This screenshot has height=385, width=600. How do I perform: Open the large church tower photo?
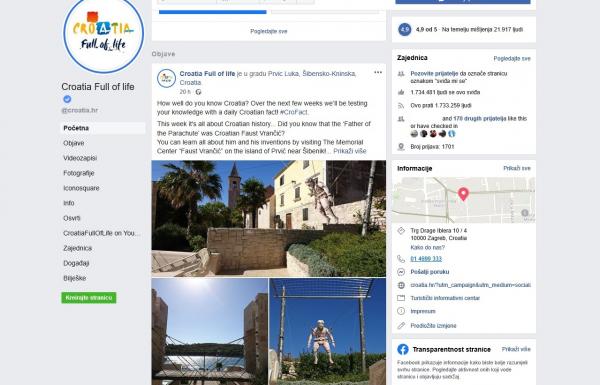coord(269,218)
